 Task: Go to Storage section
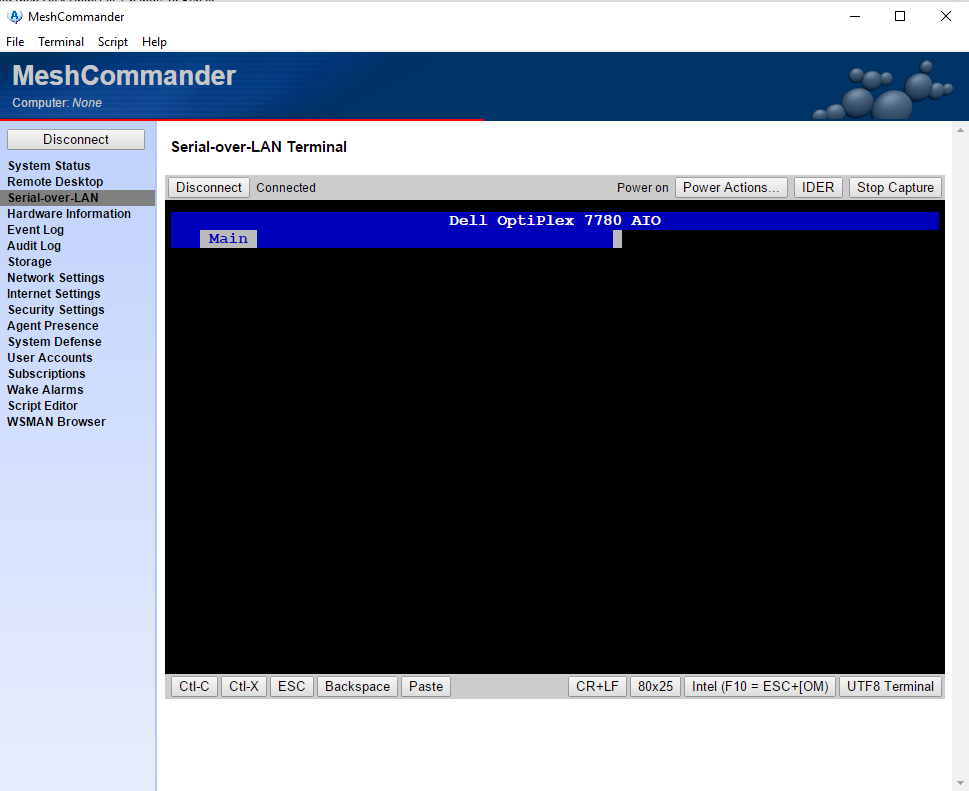[x=29, y=262]
